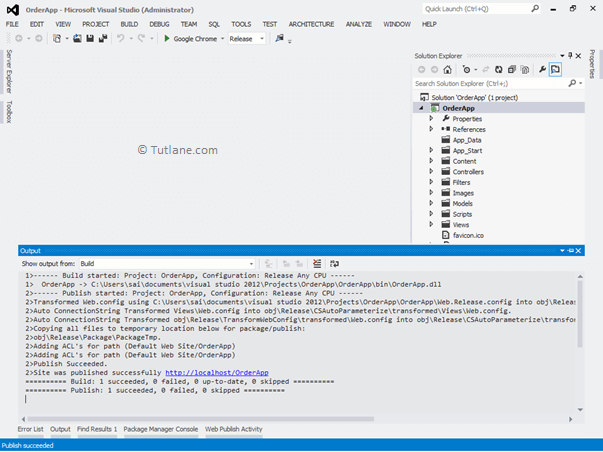Screen dimensions: 603x452
Task: Click the New Project toolbar icon
Action: click(x=57, y=38)
